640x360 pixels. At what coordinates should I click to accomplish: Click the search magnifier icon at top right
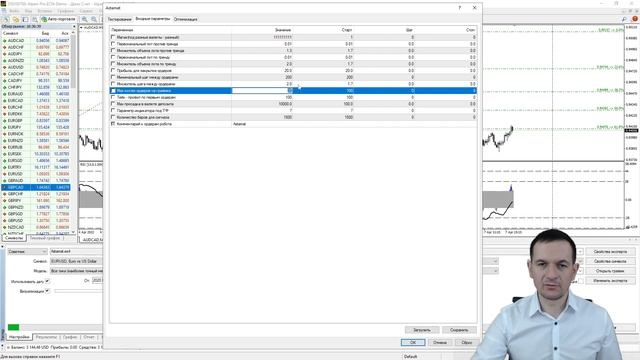tap(624, 19)
